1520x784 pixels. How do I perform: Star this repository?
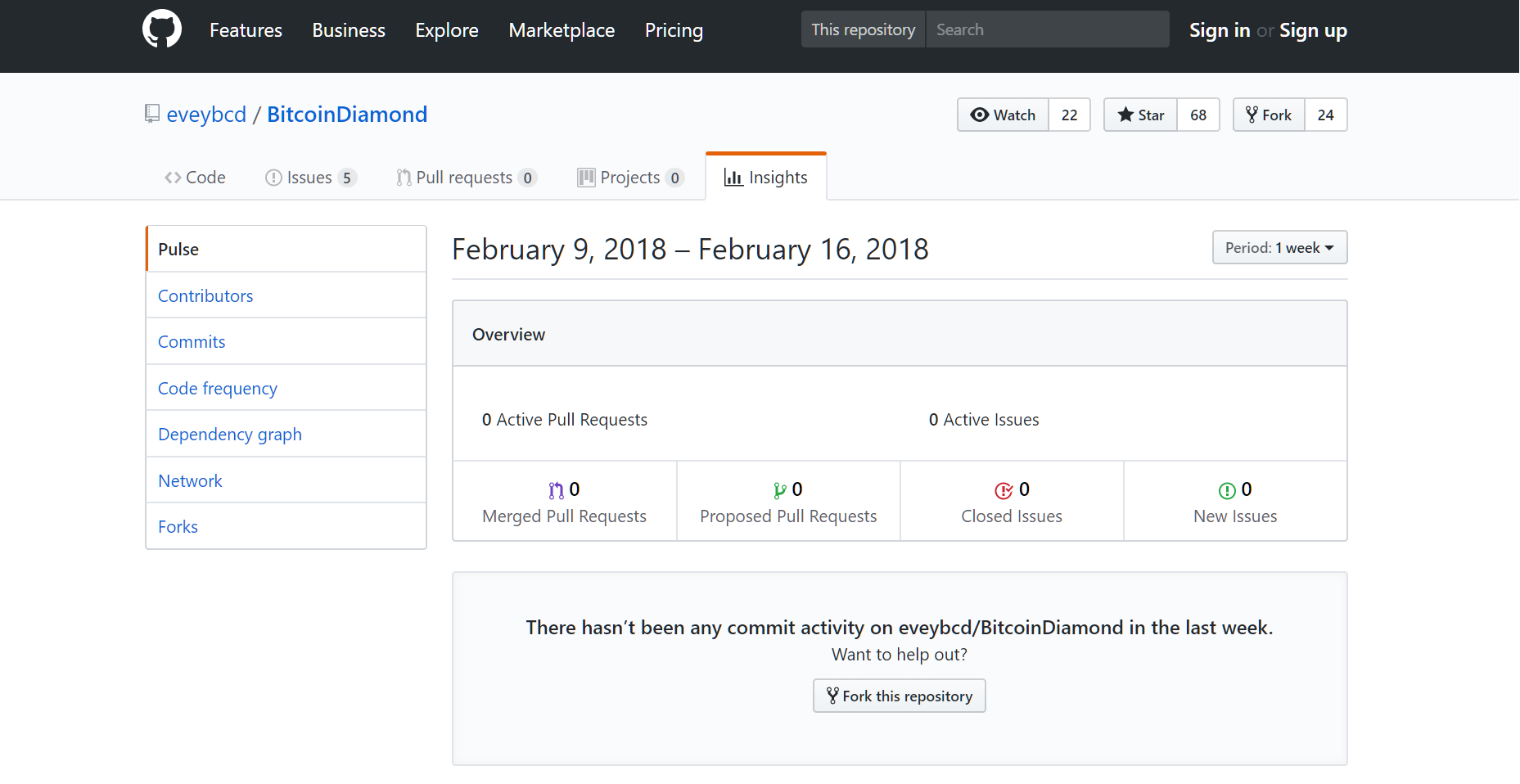tap(1141, 115)
